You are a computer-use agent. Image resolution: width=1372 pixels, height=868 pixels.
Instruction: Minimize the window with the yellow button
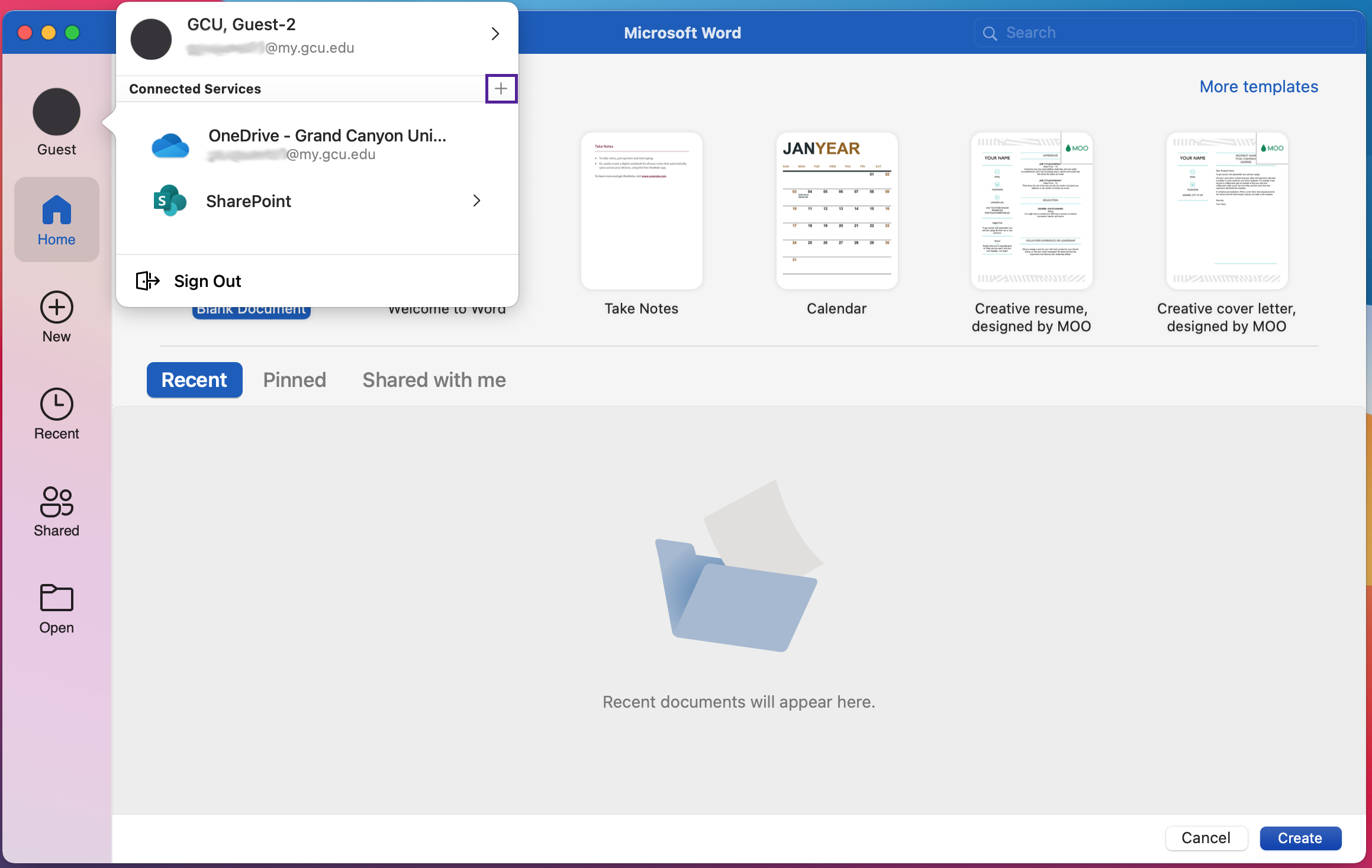(x=49, y=33)
